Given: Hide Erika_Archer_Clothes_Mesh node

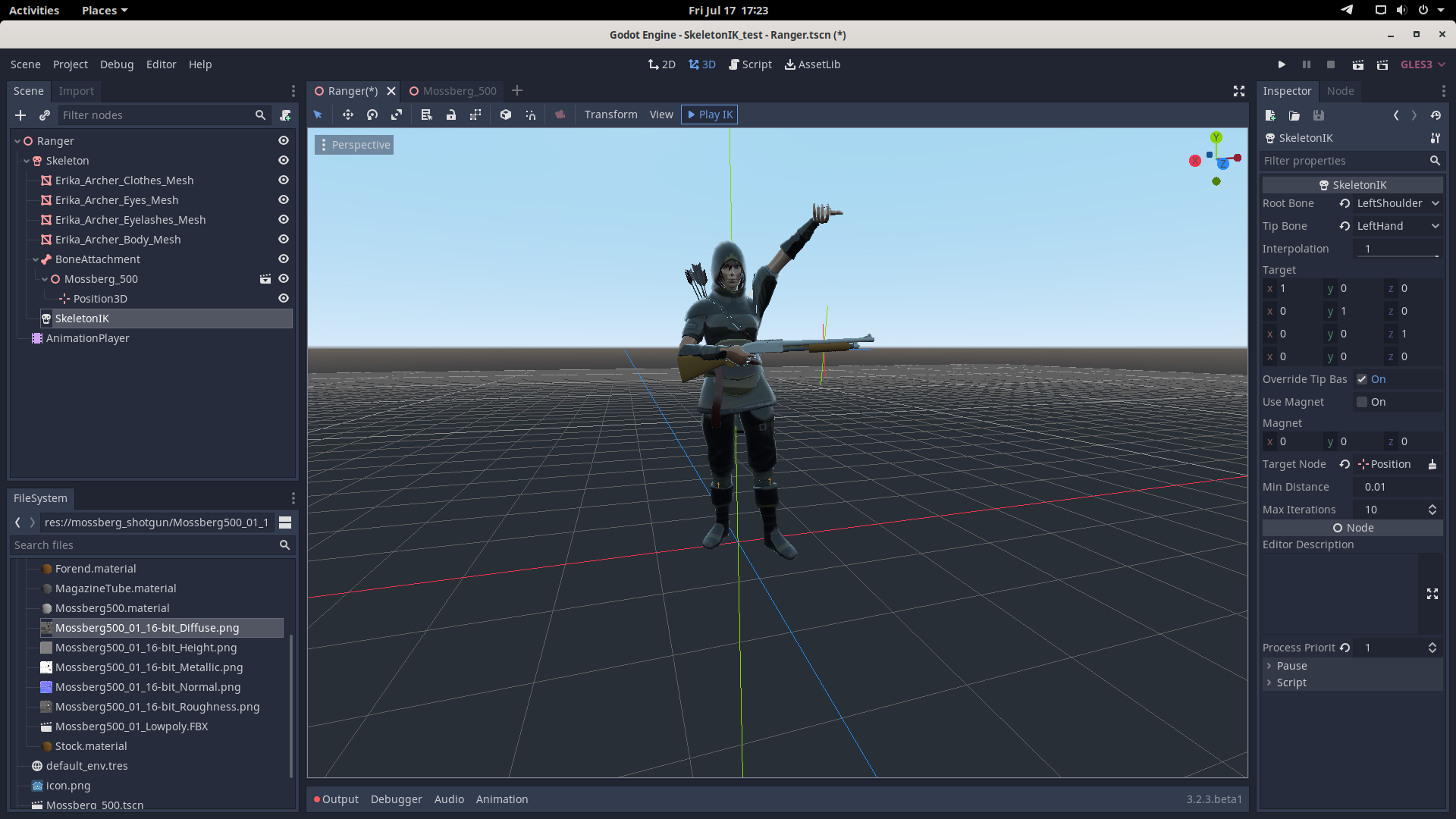Looking at the screenshot, I should pos(284,180).
